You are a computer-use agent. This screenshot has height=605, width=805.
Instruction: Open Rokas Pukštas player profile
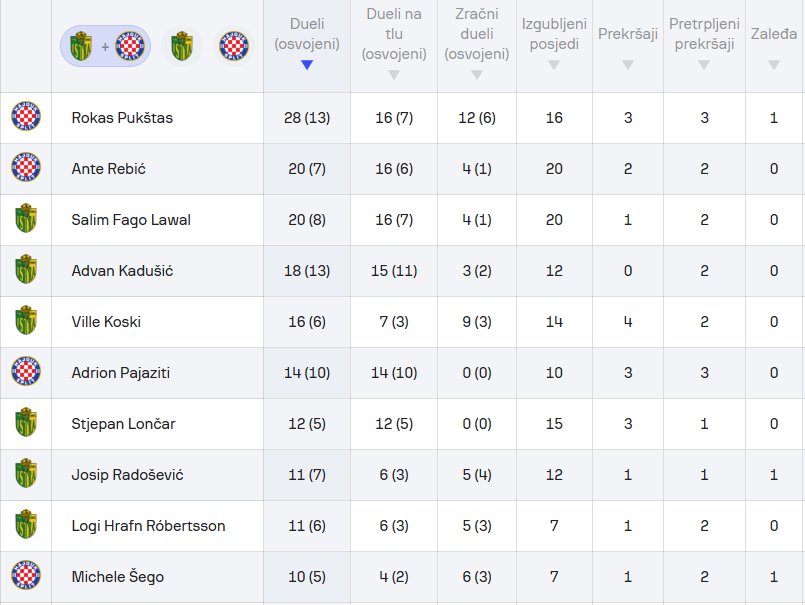(122, 118)
